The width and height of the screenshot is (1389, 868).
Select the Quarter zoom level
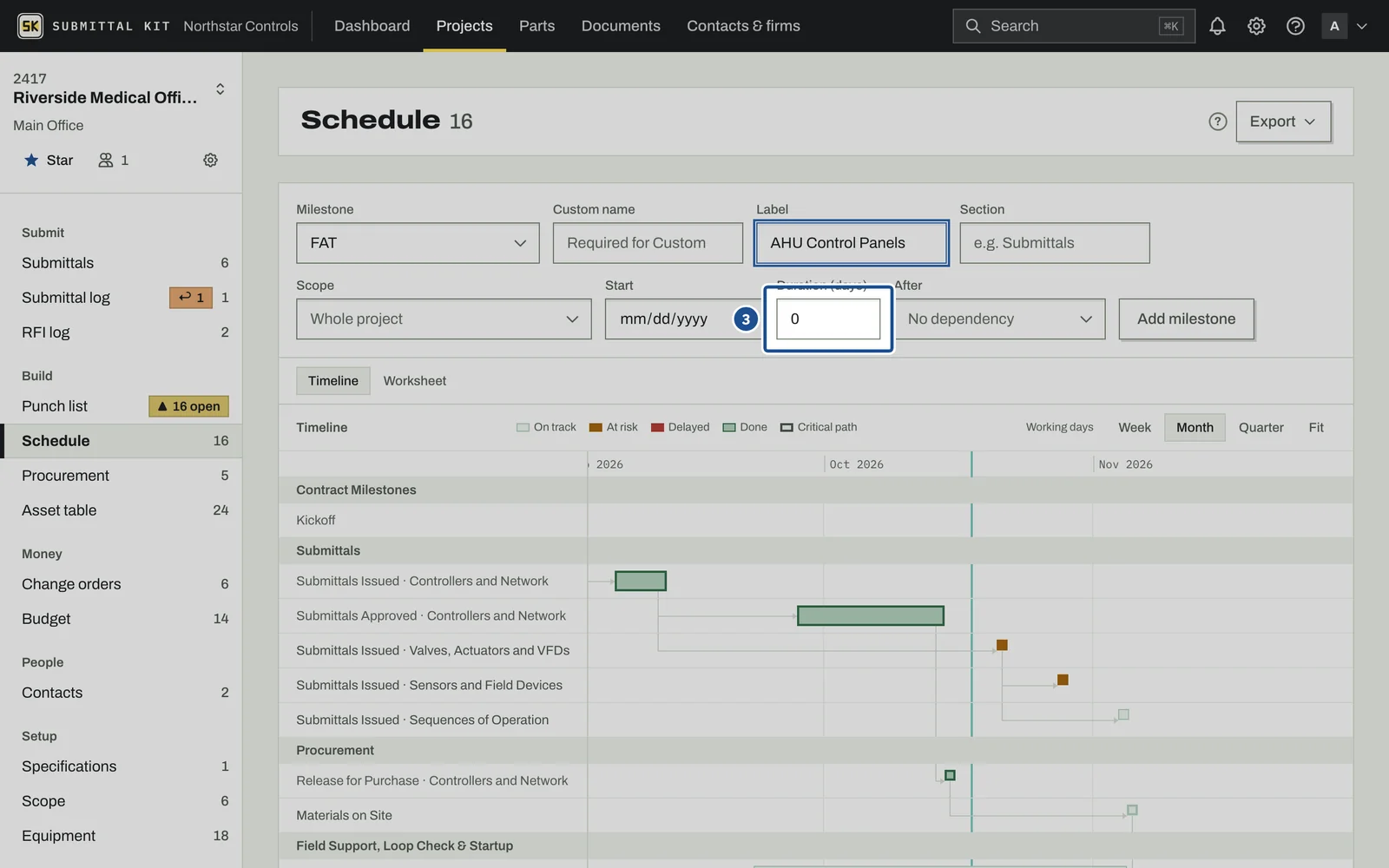click(1261, 427)
